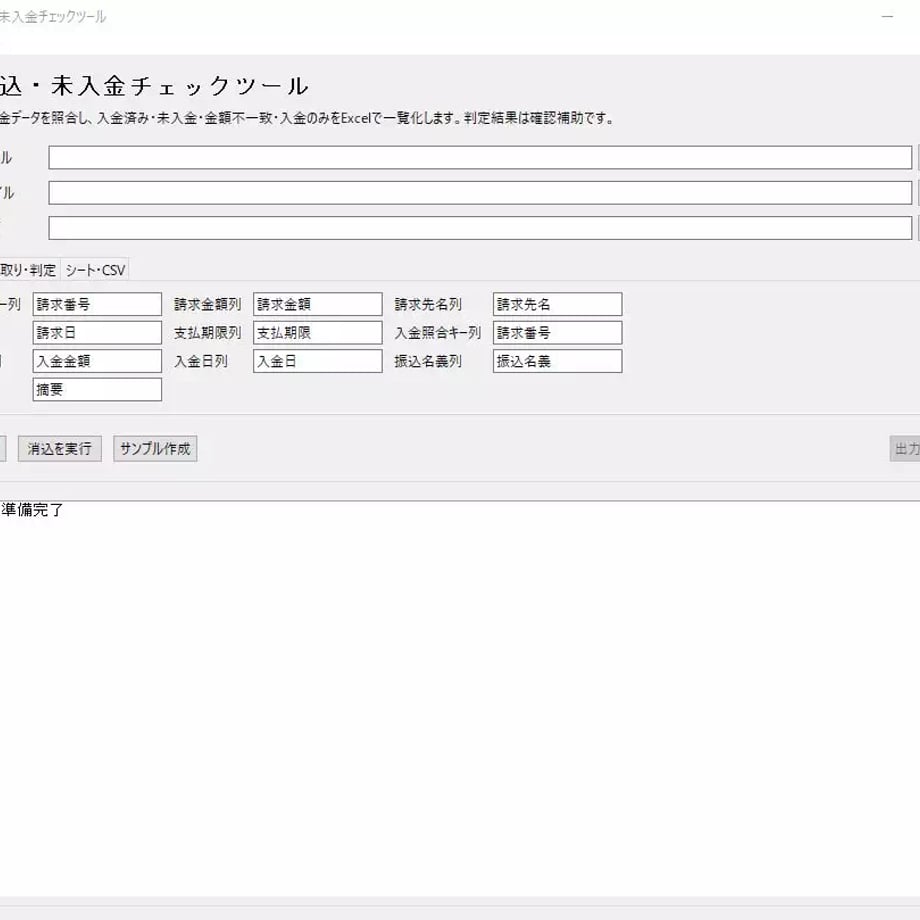920x920 pixels.
Task: Switch to the シート･CSV tab
Action: click(x=95, y=270)
